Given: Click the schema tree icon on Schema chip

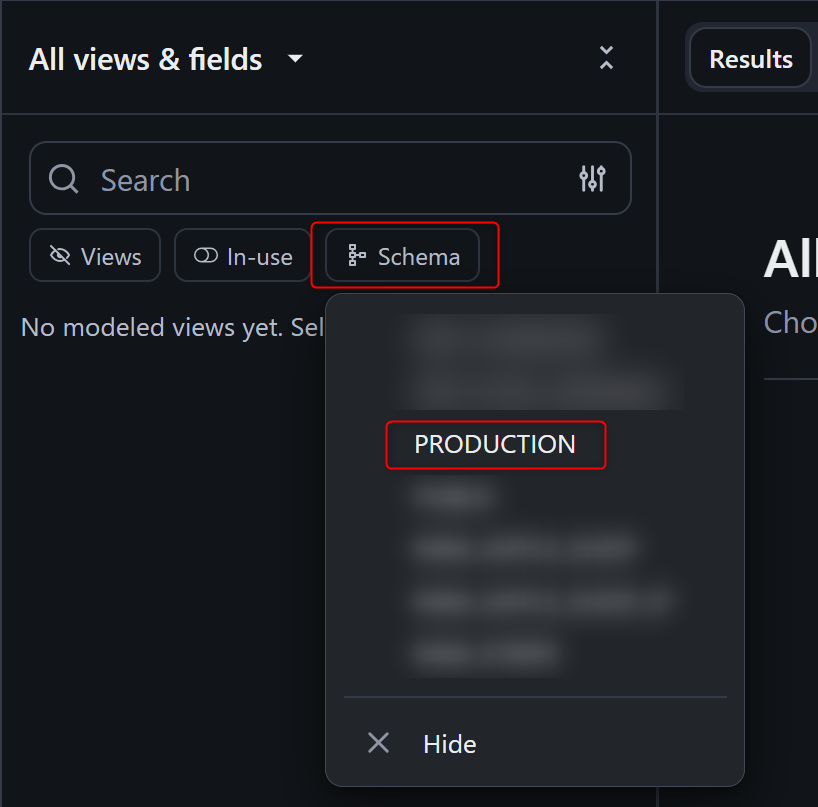Looking at the screenshot, I should (x=356, y=257).
